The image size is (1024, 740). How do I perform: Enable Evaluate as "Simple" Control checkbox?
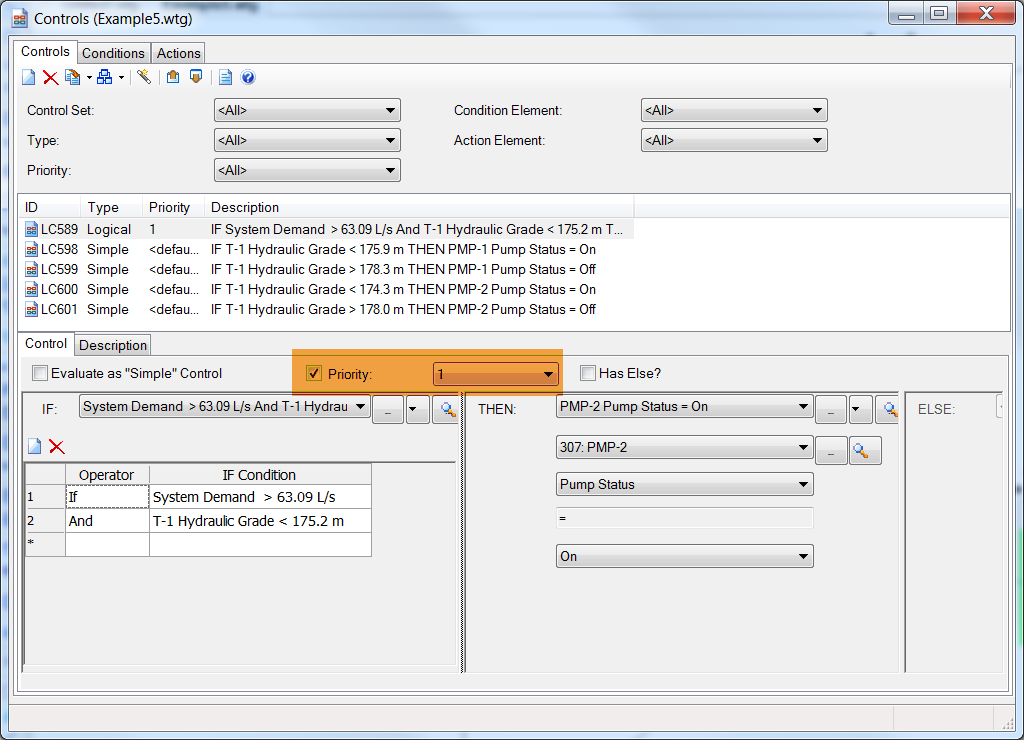pyautogui.click(x=40, y=374)
